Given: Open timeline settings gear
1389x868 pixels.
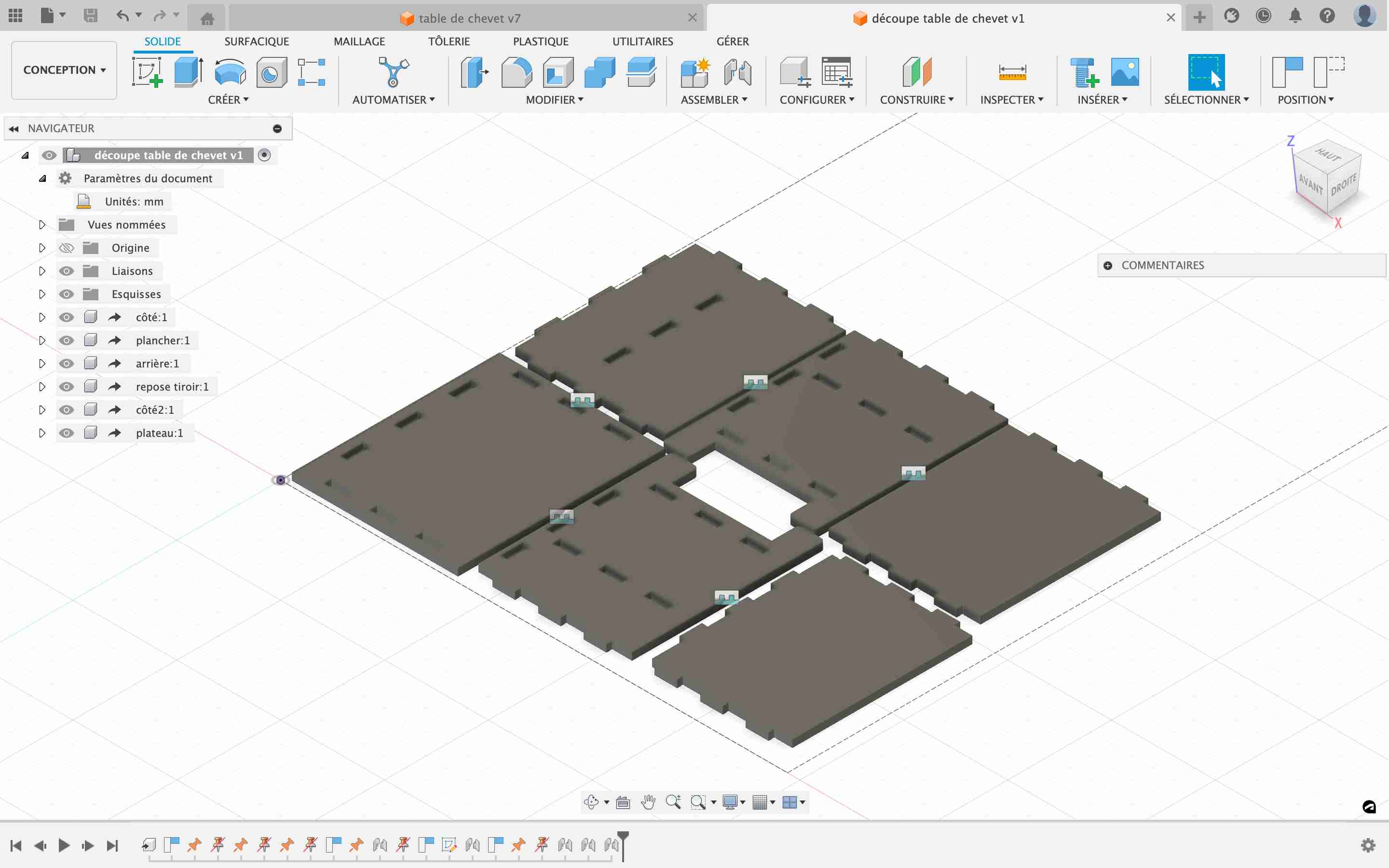Looking at the screenshot, I should click(1368, 845).
